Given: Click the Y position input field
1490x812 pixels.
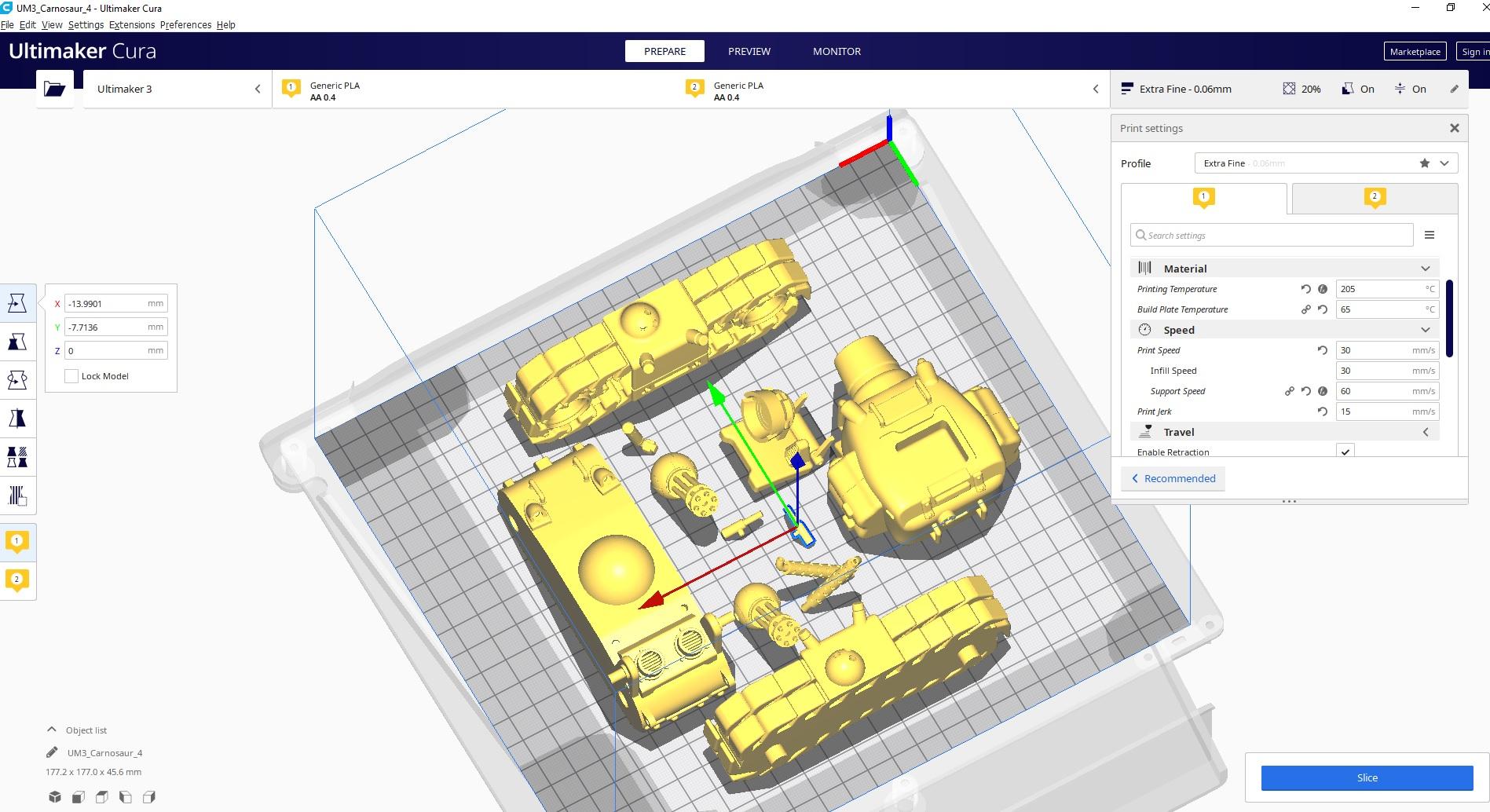Looking at the screenshot, I should point(116,327).
